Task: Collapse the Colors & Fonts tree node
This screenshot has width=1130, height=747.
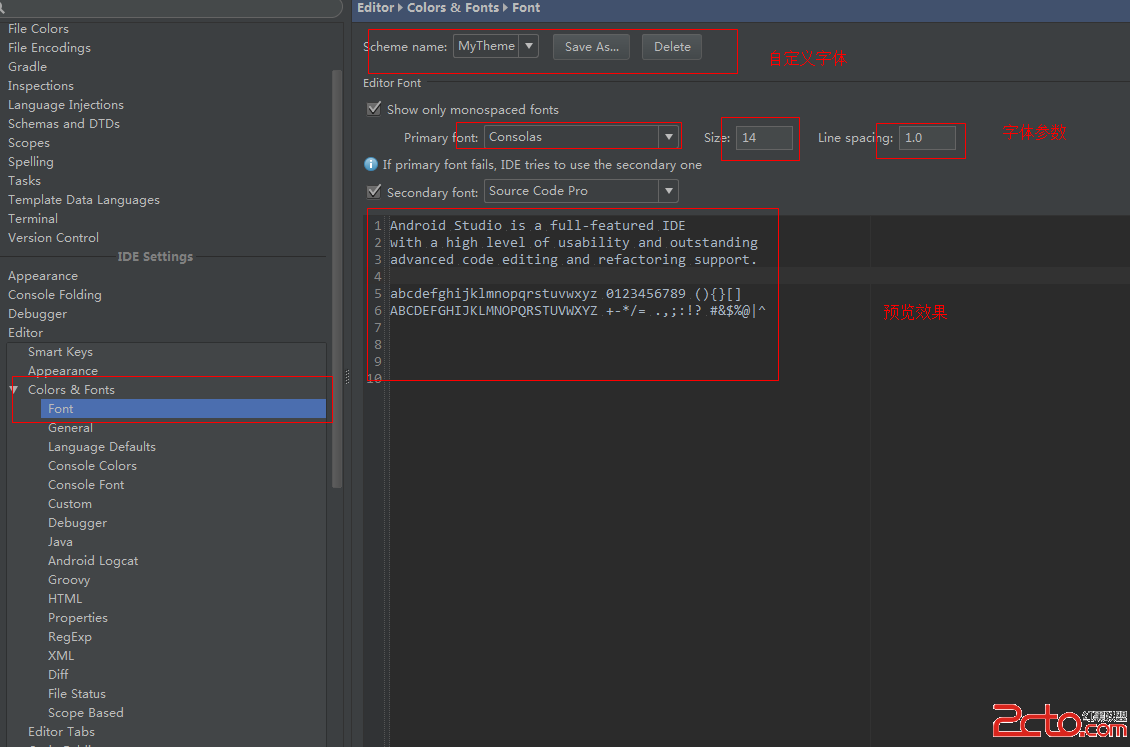Action: click(14, 390)
